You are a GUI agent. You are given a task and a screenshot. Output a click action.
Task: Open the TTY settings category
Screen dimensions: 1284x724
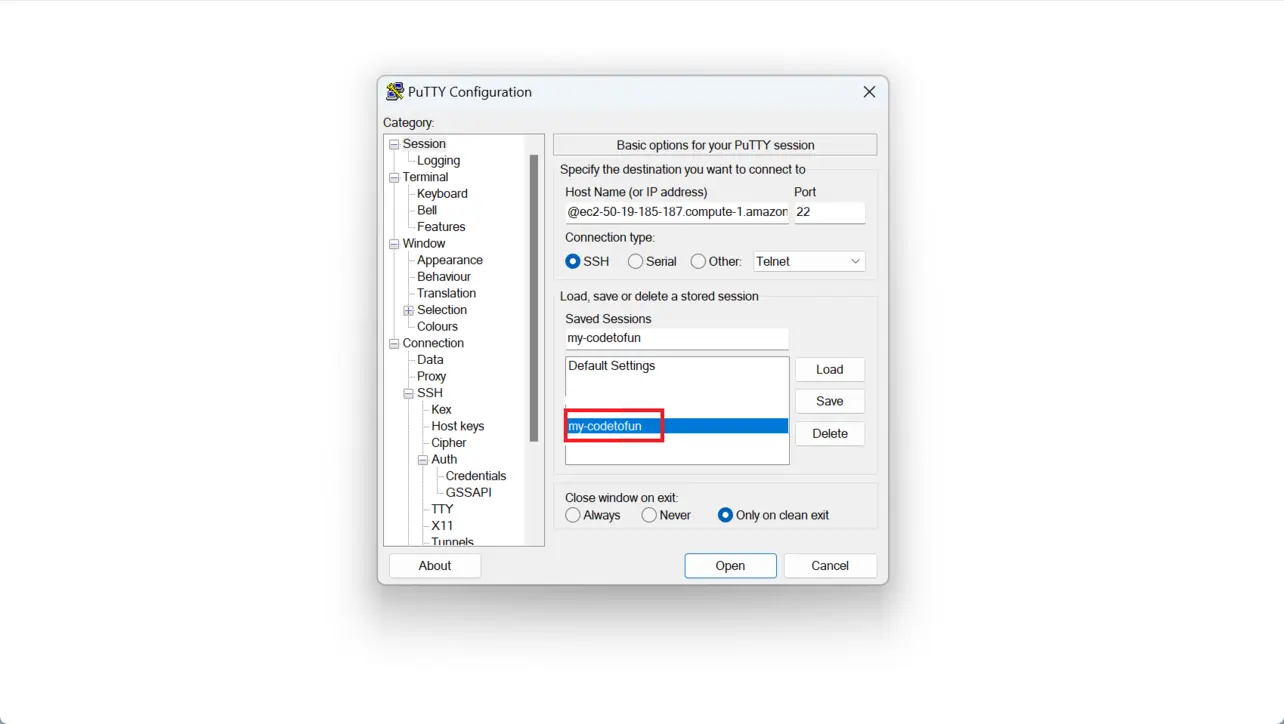(x=442, y=509)
